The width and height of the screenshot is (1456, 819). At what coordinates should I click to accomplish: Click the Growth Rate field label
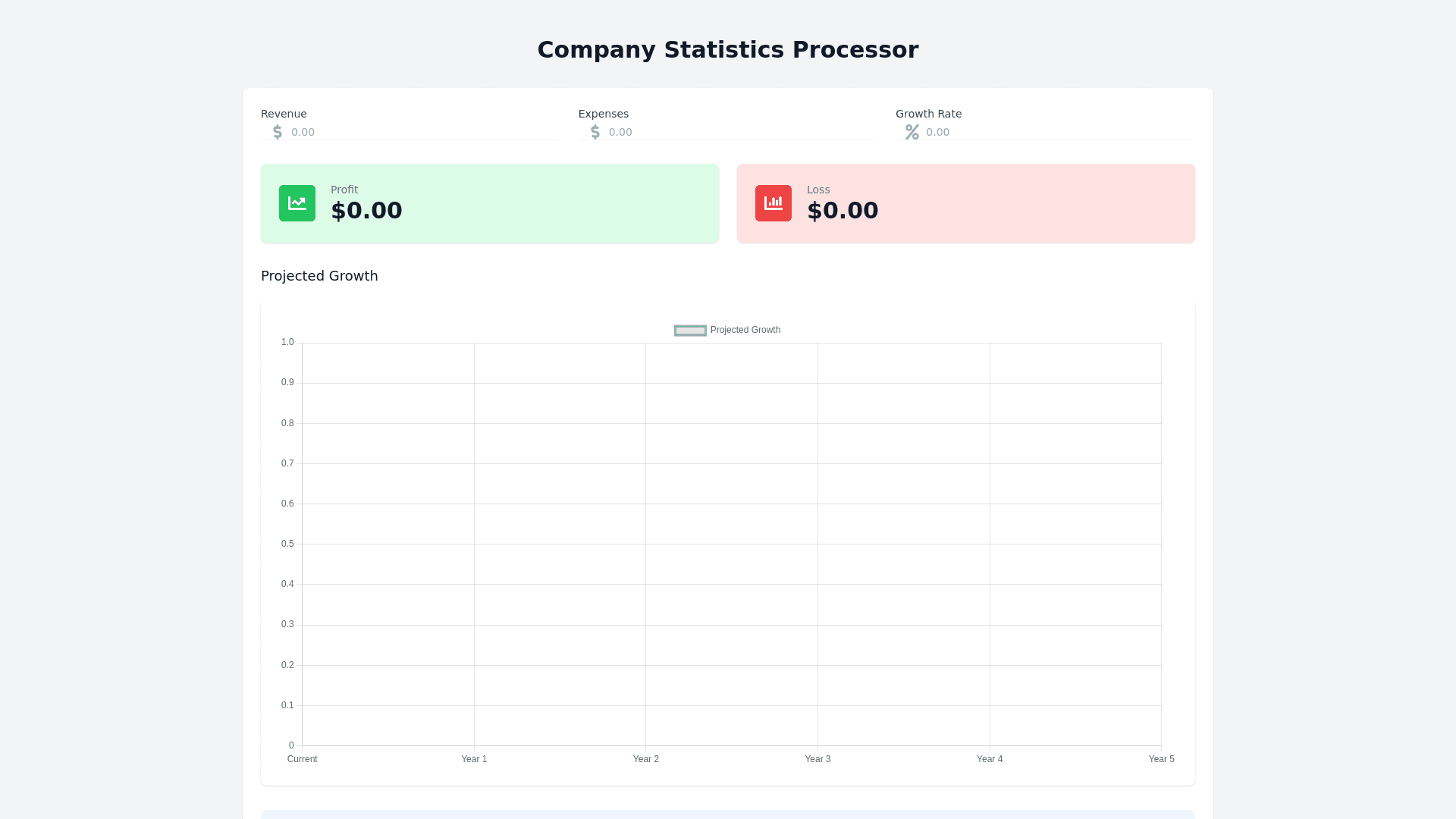click(x=928, y=114)
